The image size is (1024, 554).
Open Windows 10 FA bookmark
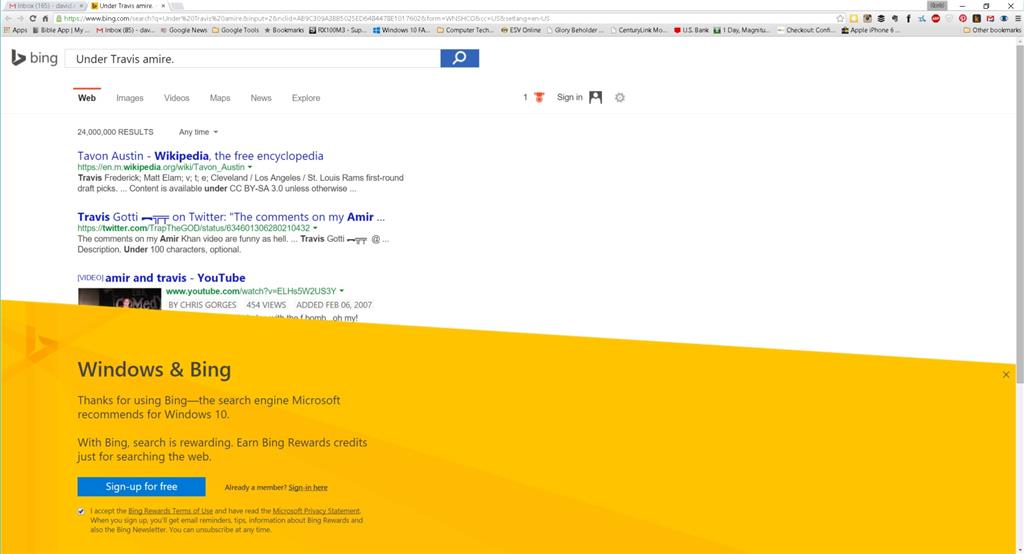402,30
